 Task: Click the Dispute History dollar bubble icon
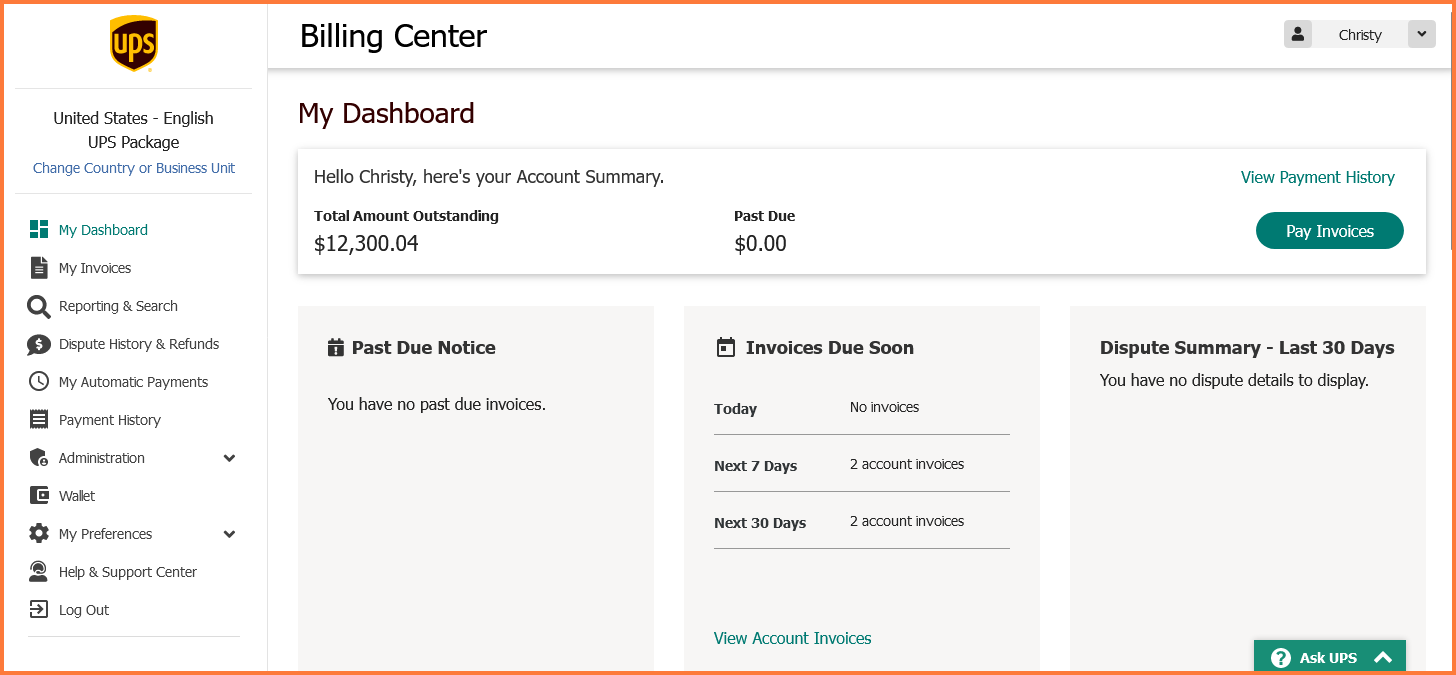click(39, 344)
